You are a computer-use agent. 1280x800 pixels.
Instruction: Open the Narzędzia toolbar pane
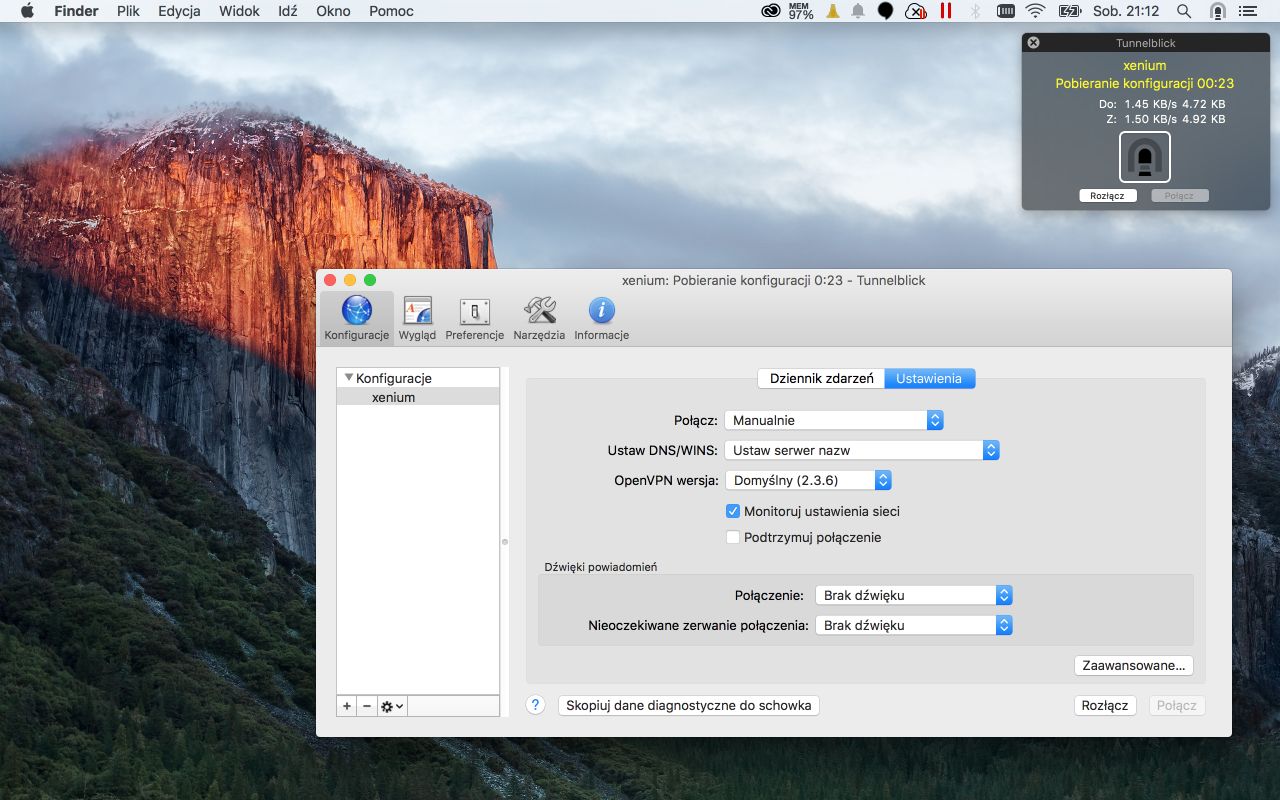point(539,318)
